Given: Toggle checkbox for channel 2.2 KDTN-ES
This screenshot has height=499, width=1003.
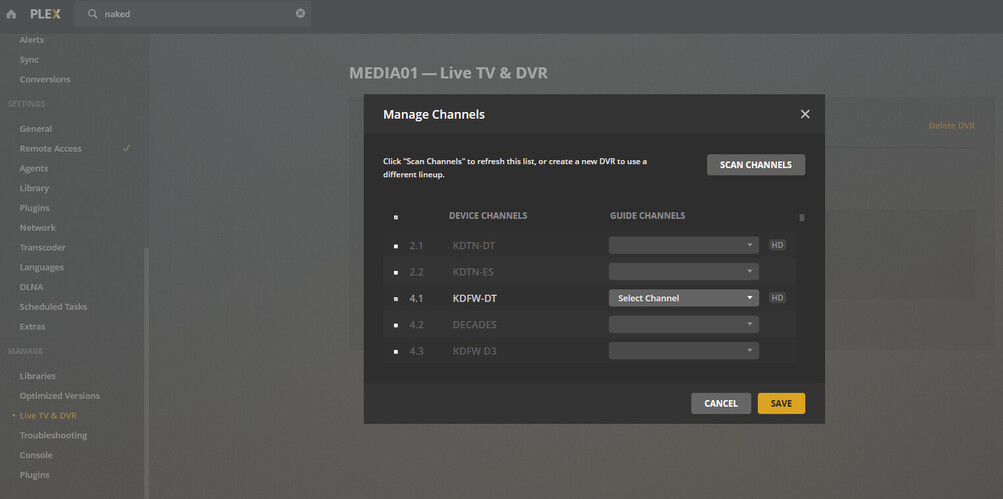Looking at the screenshot, I should 395,272.
